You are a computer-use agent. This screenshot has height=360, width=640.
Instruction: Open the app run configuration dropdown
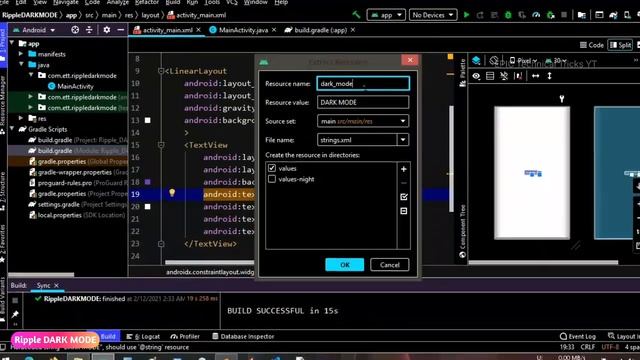pyautogui.click(x=386, y=15)
